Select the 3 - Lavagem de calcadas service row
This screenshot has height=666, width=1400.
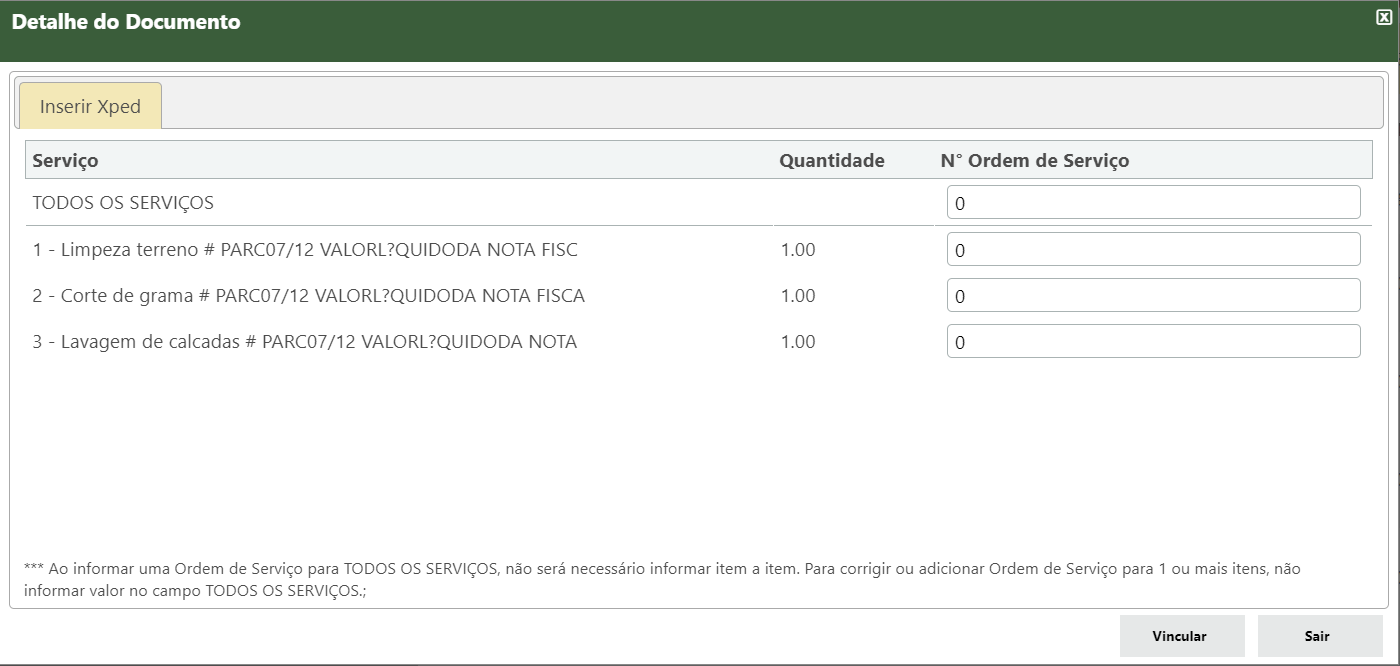click(305, 342)
